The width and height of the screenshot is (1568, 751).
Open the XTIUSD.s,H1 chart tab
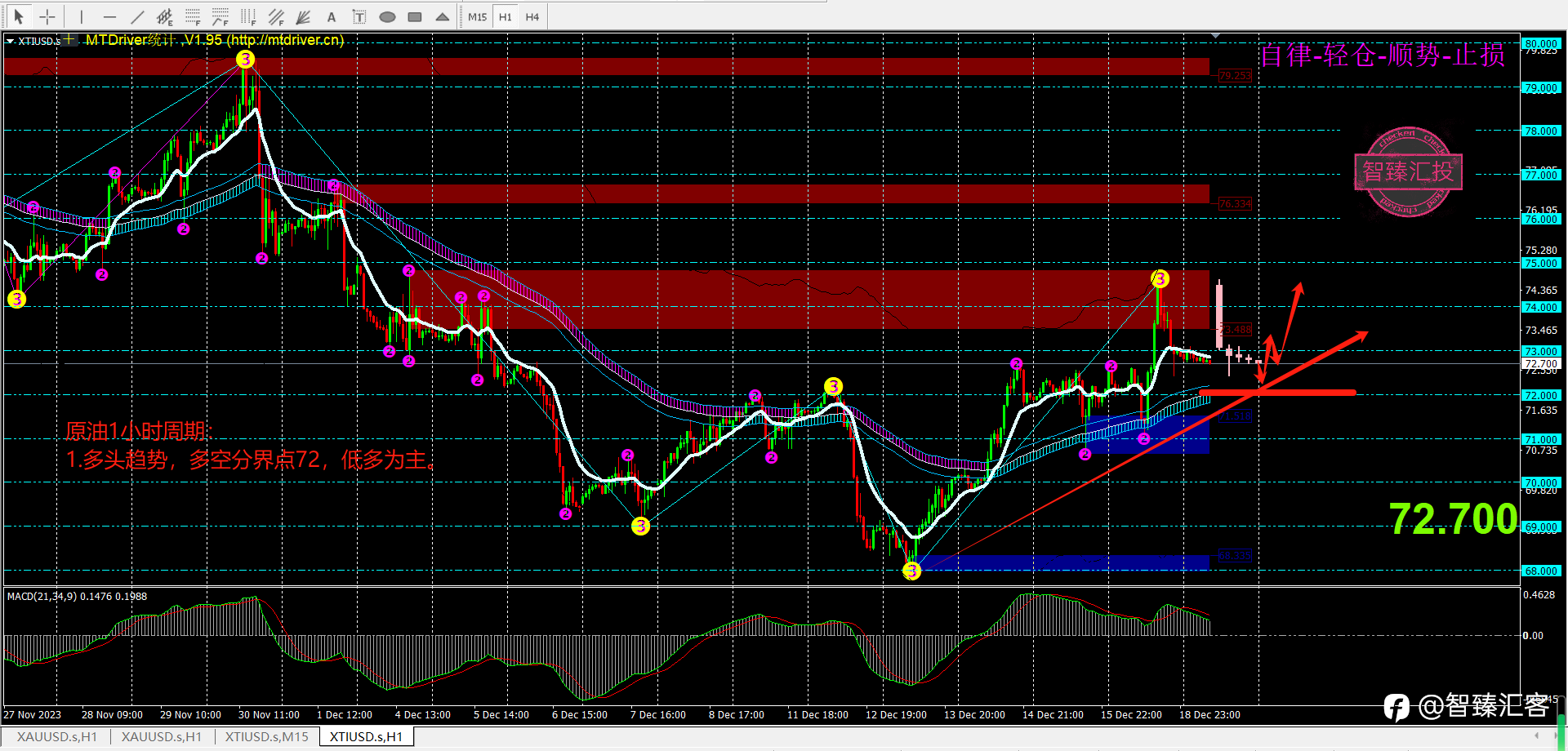[367, 736]
